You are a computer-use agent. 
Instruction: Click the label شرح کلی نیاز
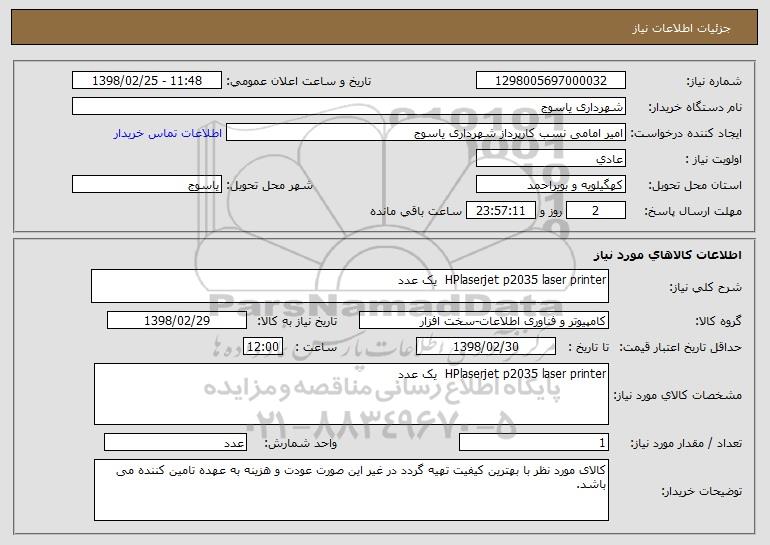706,287
